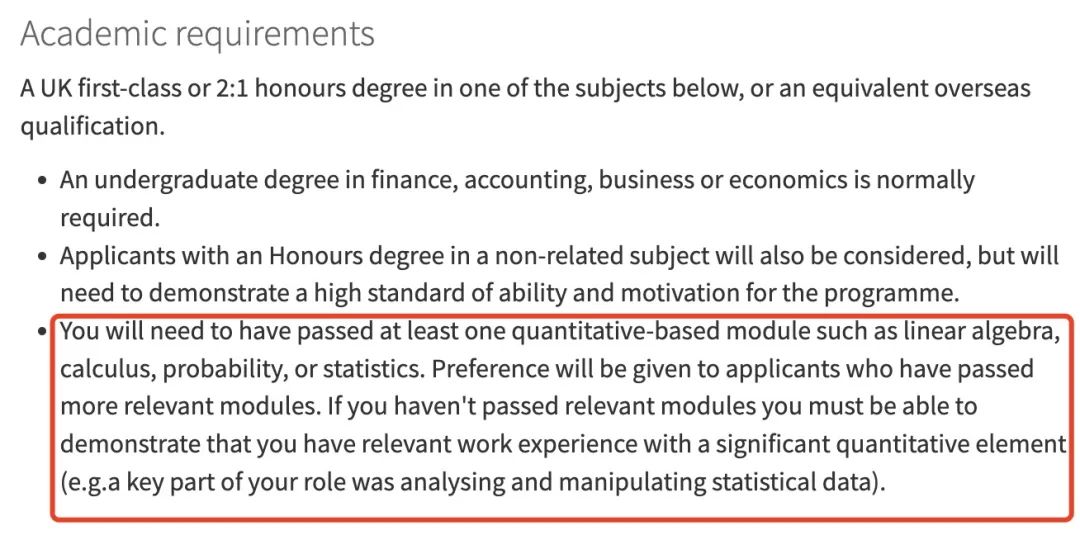Click the standalone word "required."
Image resolution: width=1080 pixels, height=540 pixels.
click(x=110, y=218)
